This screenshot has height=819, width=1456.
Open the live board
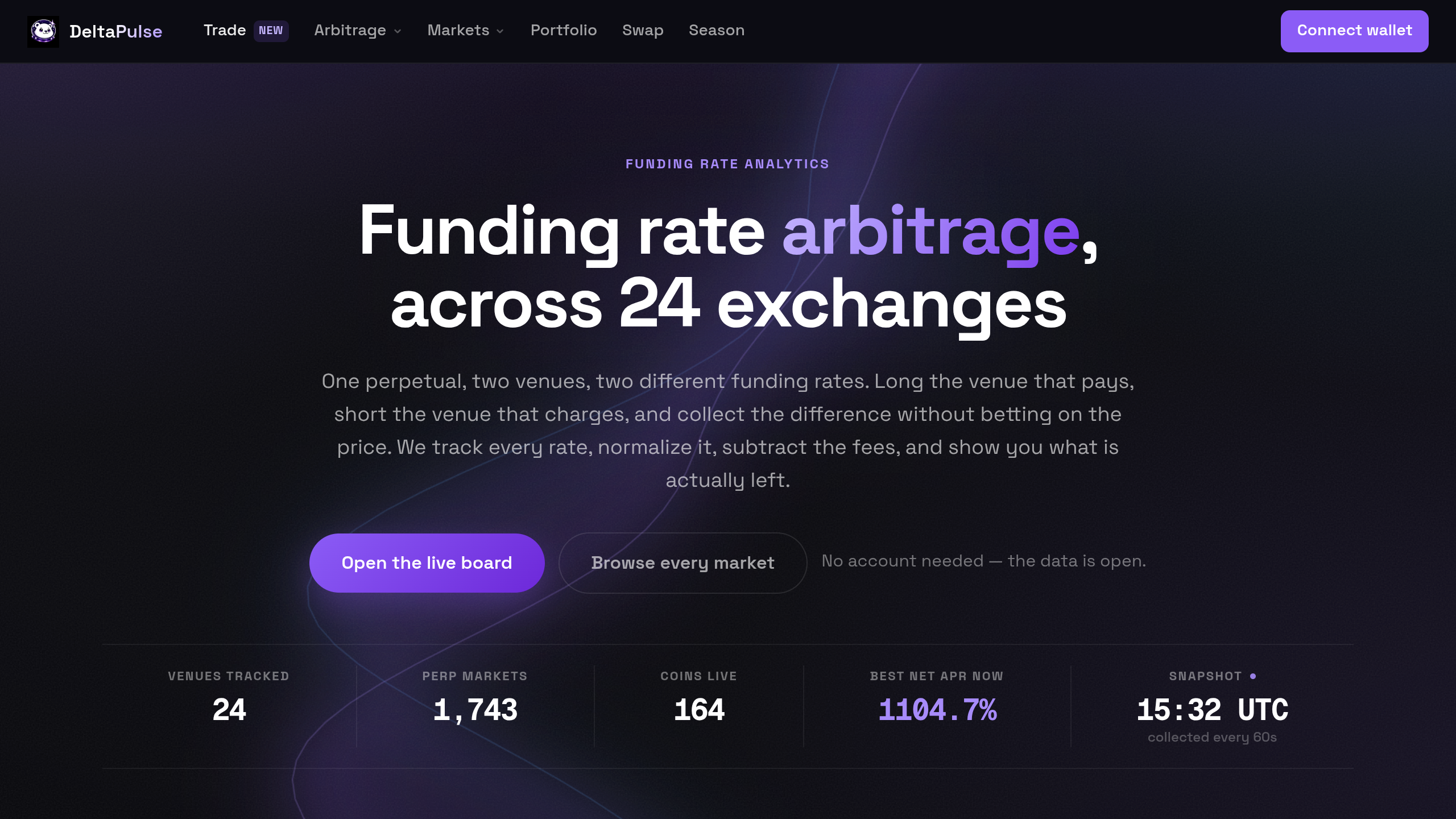tap(427, 562)
